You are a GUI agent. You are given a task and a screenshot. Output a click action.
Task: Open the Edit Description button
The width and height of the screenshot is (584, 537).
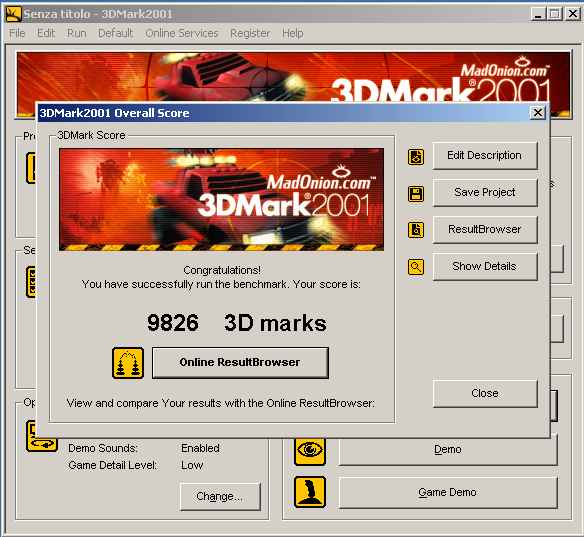pos(485,155)
